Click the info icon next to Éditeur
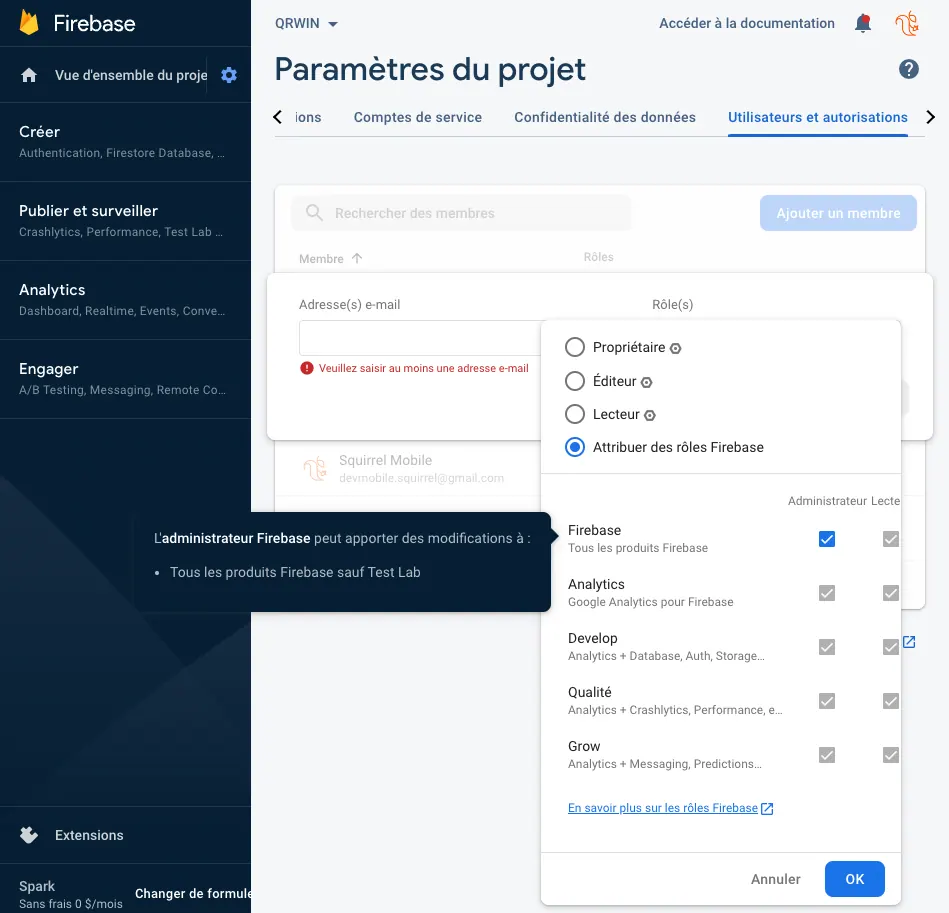This screenshot has height=913, width=949. click(646, 382)
